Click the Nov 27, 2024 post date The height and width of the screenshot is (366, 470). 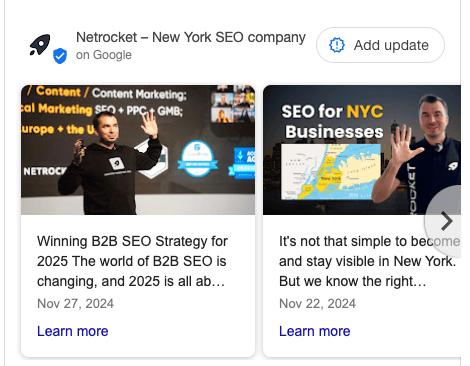pyautogui.click(x=75, y=304)
